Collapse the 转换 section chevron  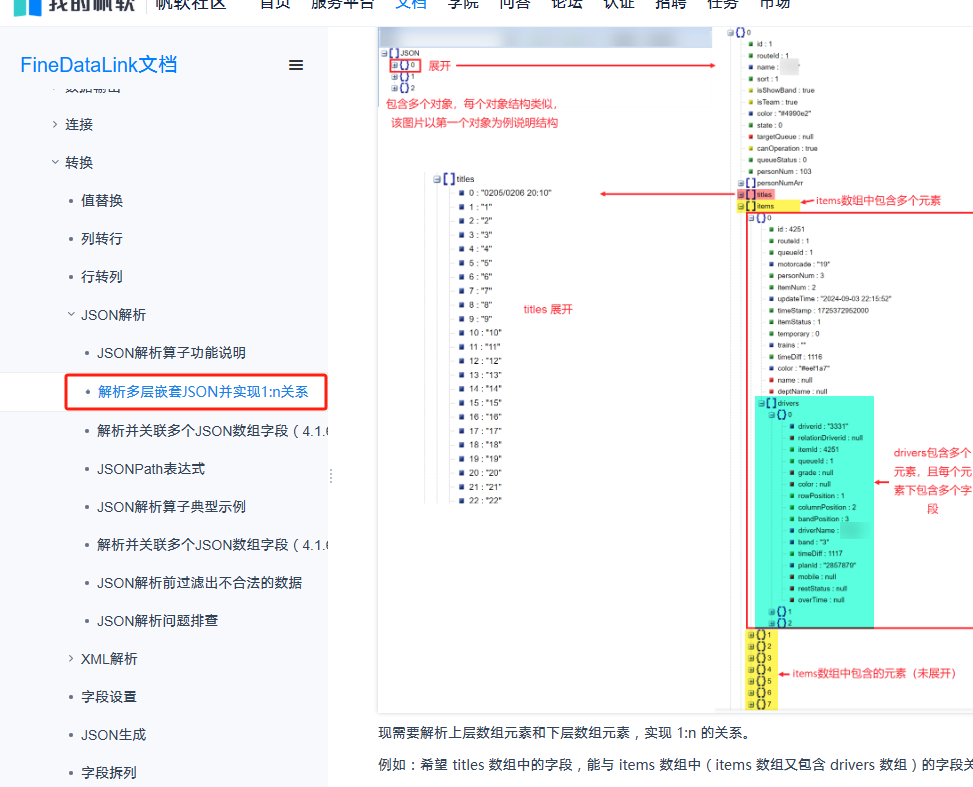point(55,162)
